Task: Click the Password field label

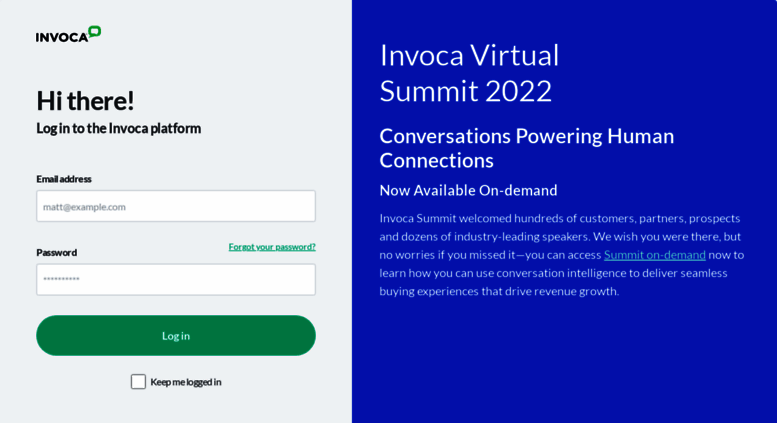Action: click(x=56, y=253)
